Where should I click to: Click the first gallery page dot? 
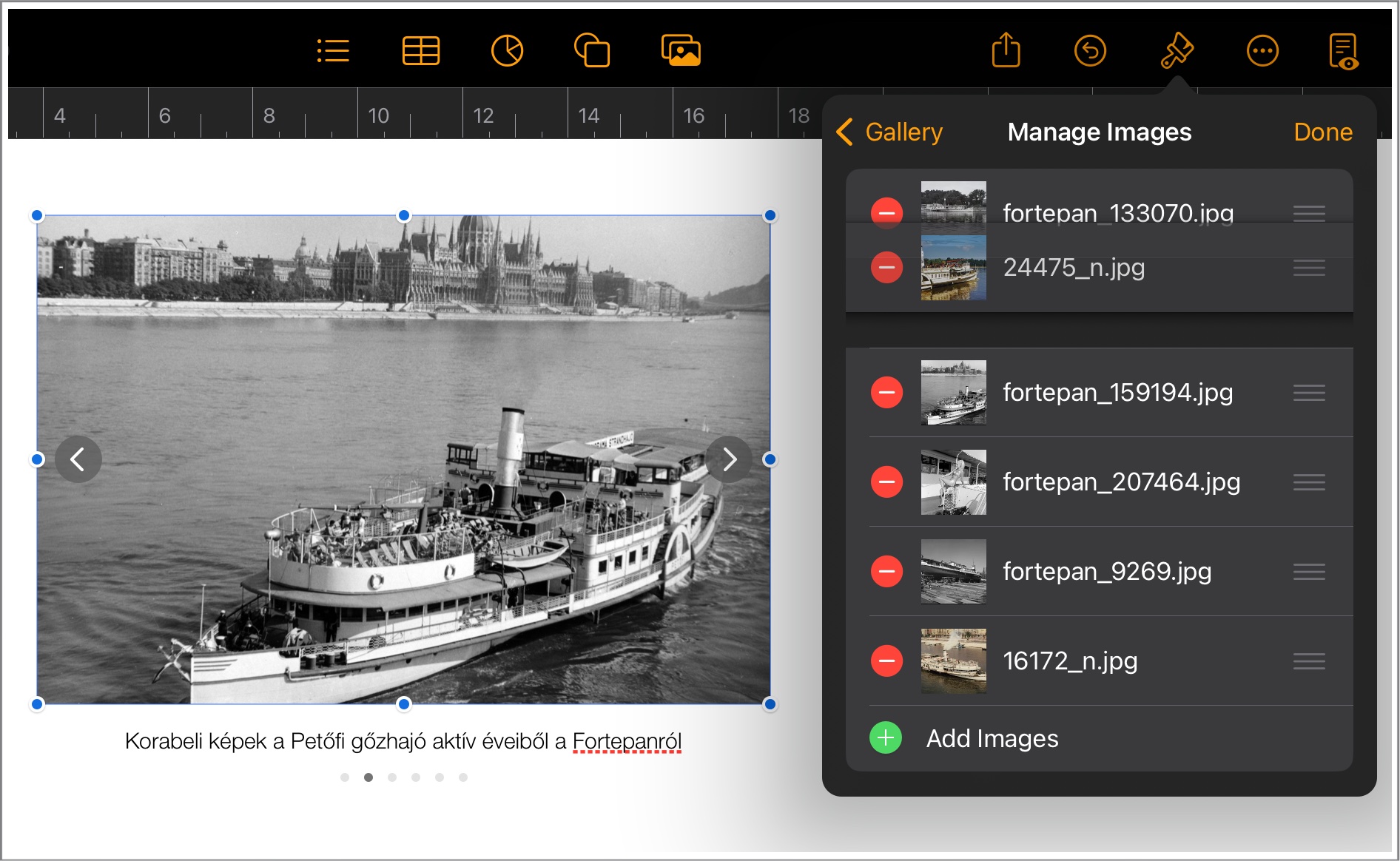345,777
